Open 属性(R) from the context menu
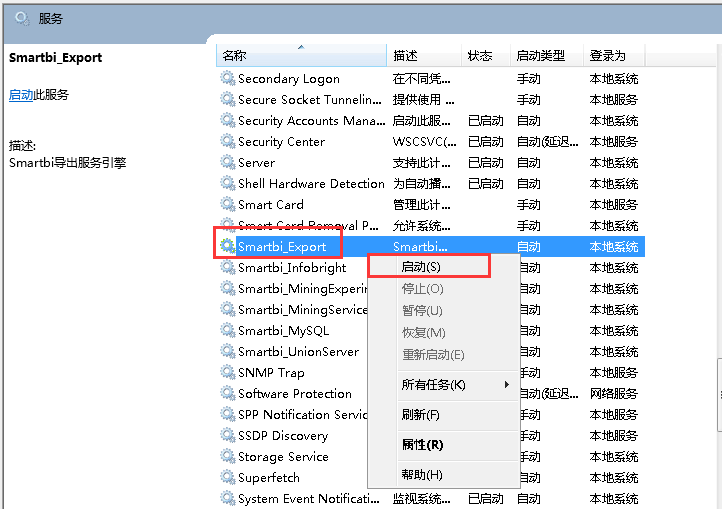This screenshot has height=509, width=722. tap(444, 445)
